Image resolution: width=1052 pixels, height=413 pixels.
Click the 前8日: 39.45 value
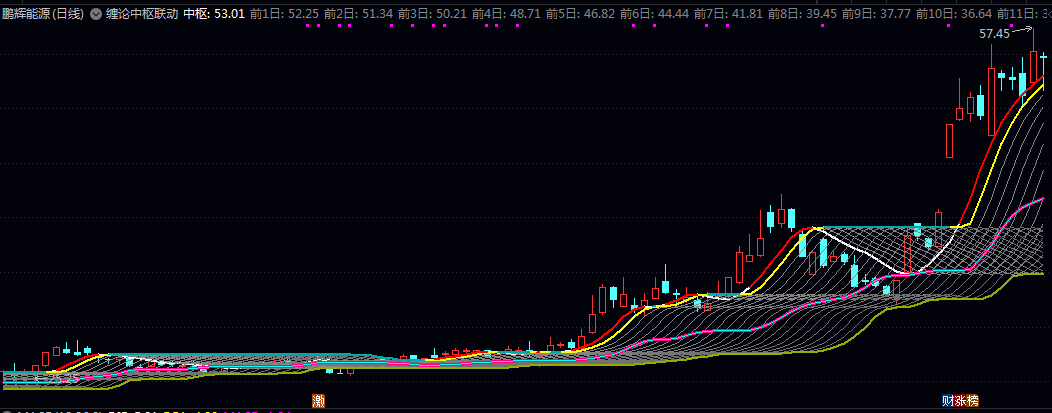(x=802, y=13)
